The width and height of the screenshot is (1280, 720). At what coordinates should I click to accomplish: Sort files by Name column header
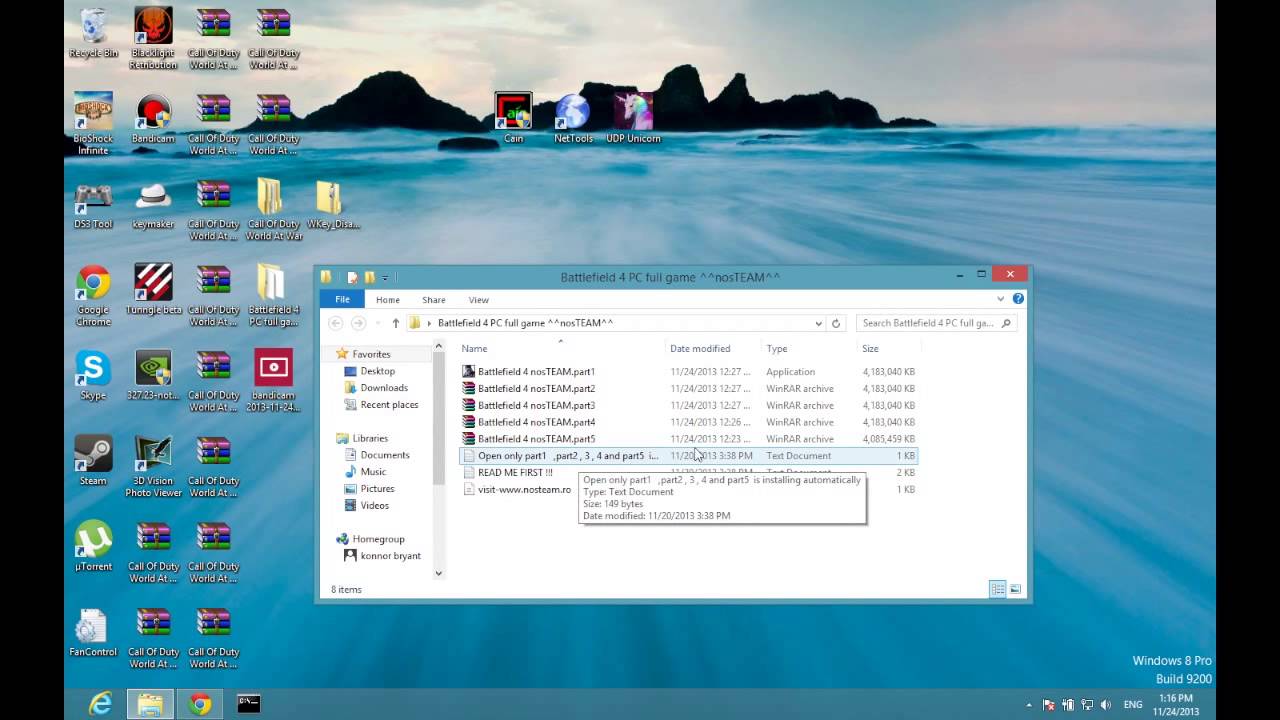tap(562, 348)
